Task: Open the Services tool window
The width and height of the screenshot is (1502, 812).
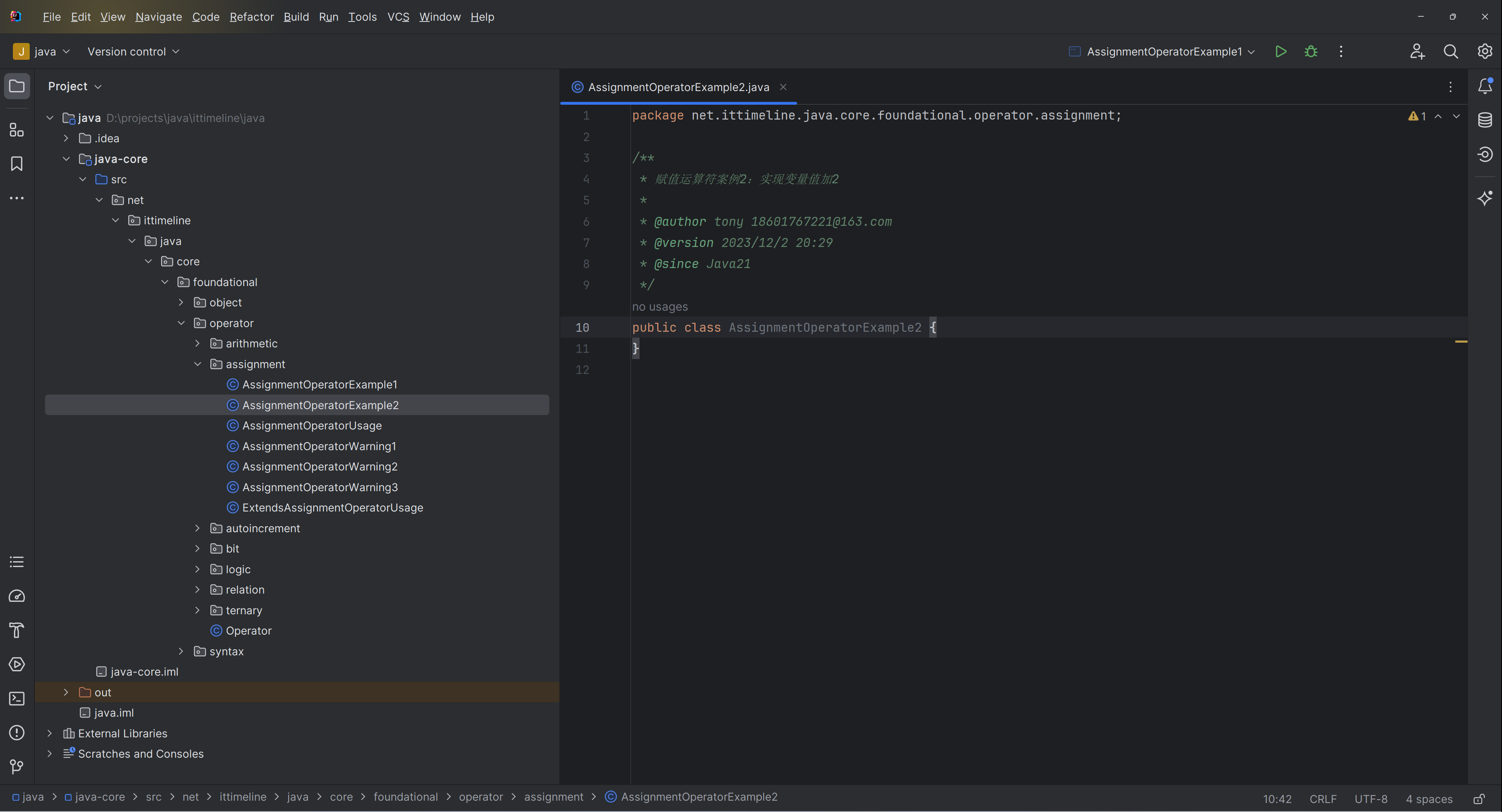Action: click(x=17, y=664)
